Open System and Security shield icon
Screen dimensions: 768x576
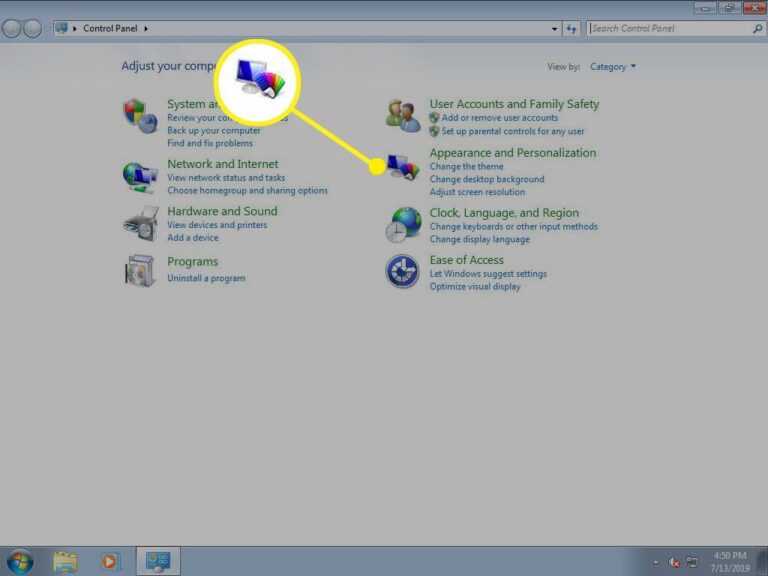tap(140, 116)
